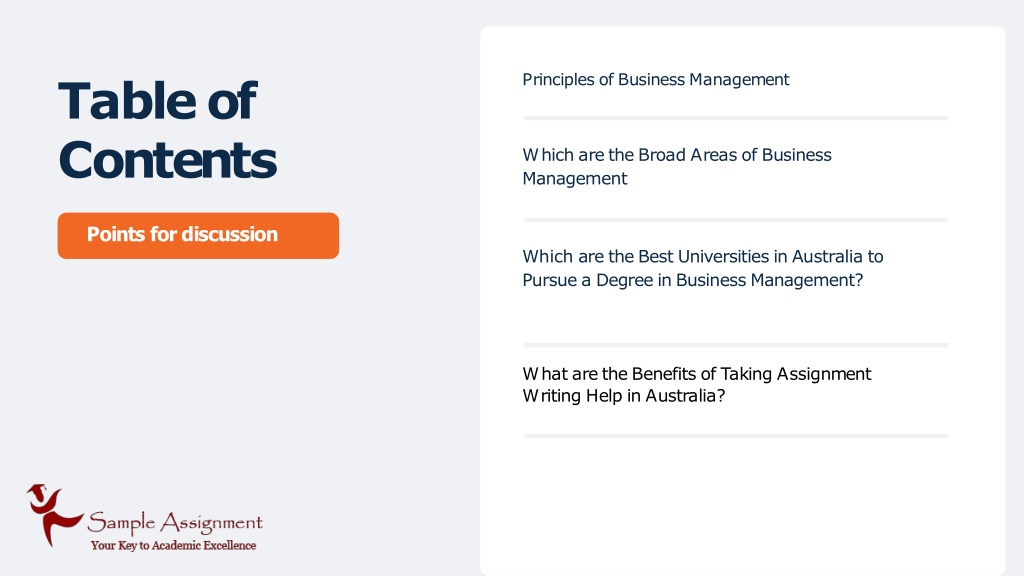Click divider line below Principles of Business Management
The image size is (1024, 576).
[735, 118]
